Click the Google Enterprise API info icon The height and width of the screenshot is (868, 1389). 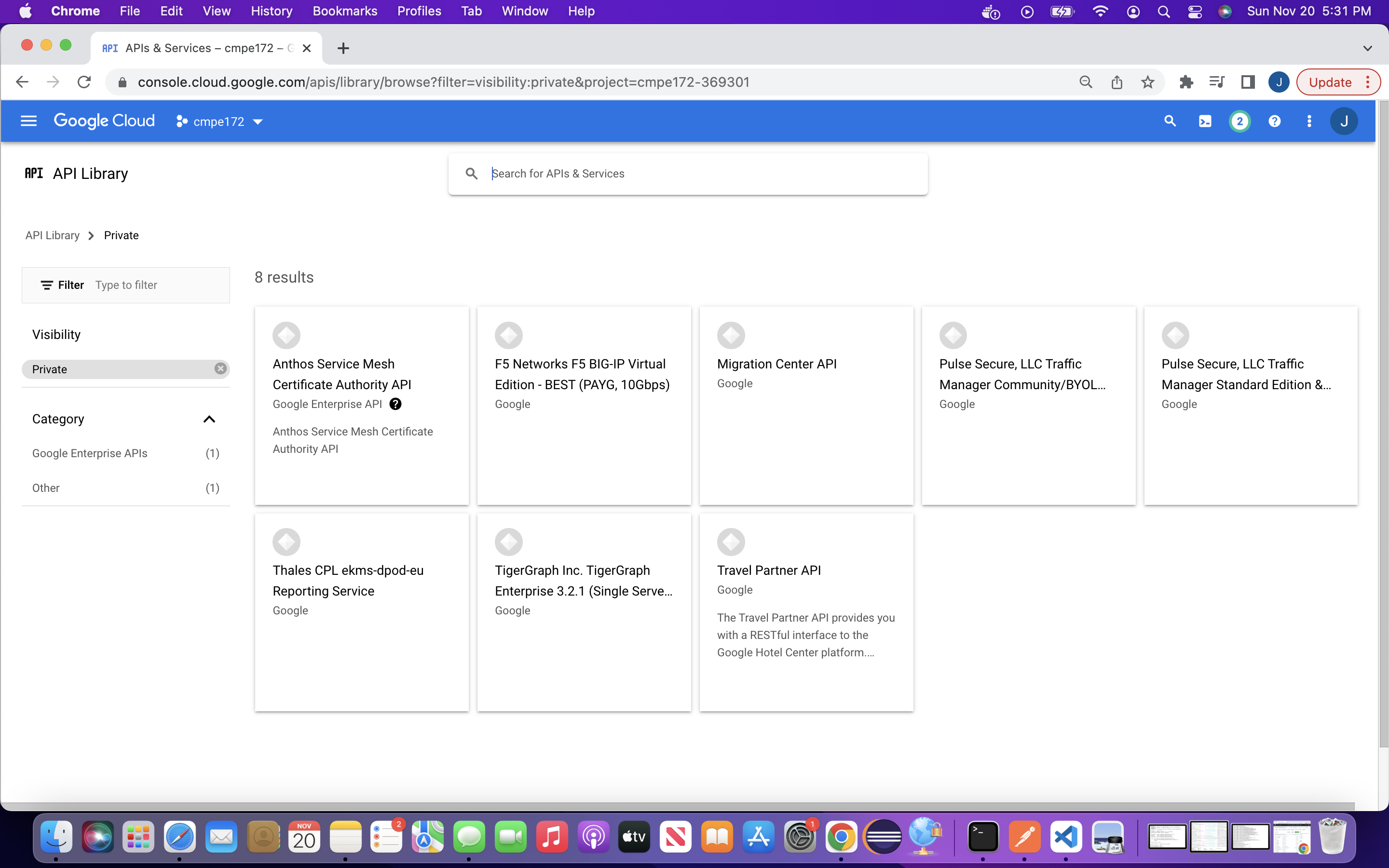click(395, 404)
